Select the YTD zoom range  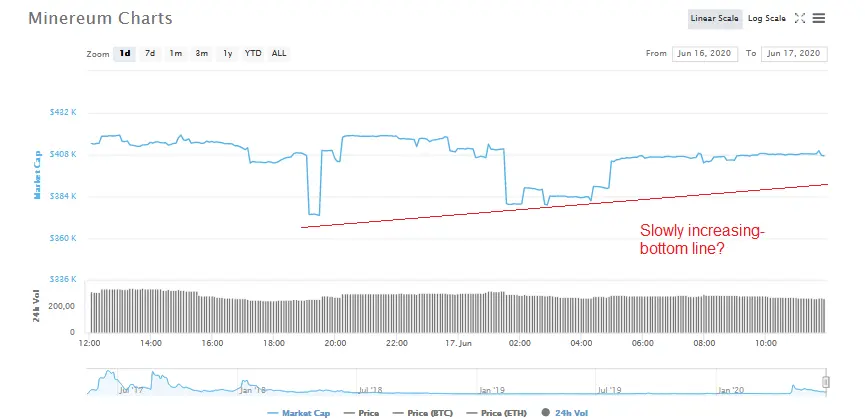point(253,53)
